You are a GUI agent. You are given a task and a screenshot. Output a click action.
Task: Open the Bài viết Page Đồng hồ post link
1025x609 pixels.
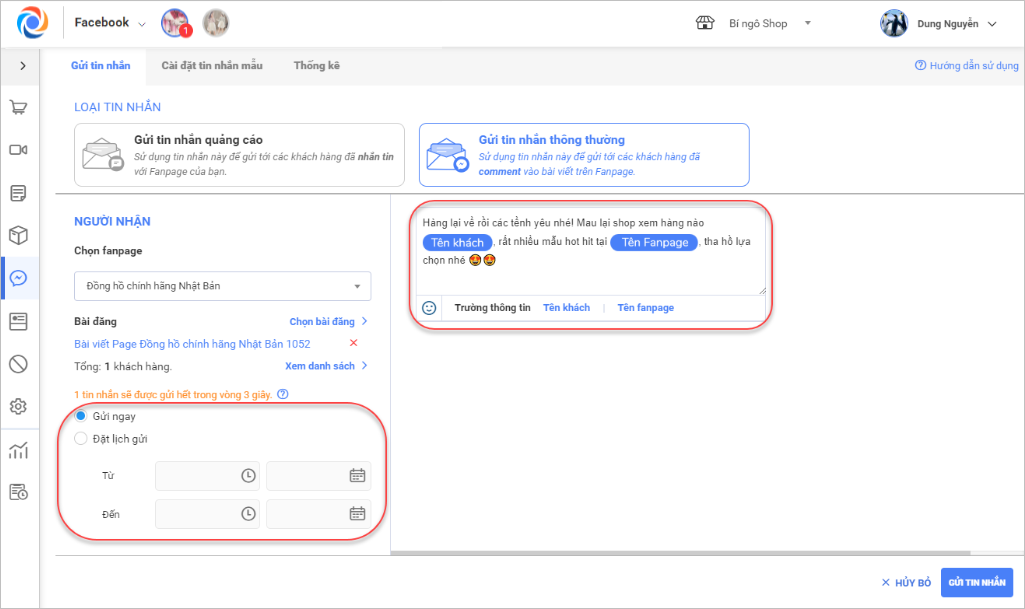pos(192,344)
